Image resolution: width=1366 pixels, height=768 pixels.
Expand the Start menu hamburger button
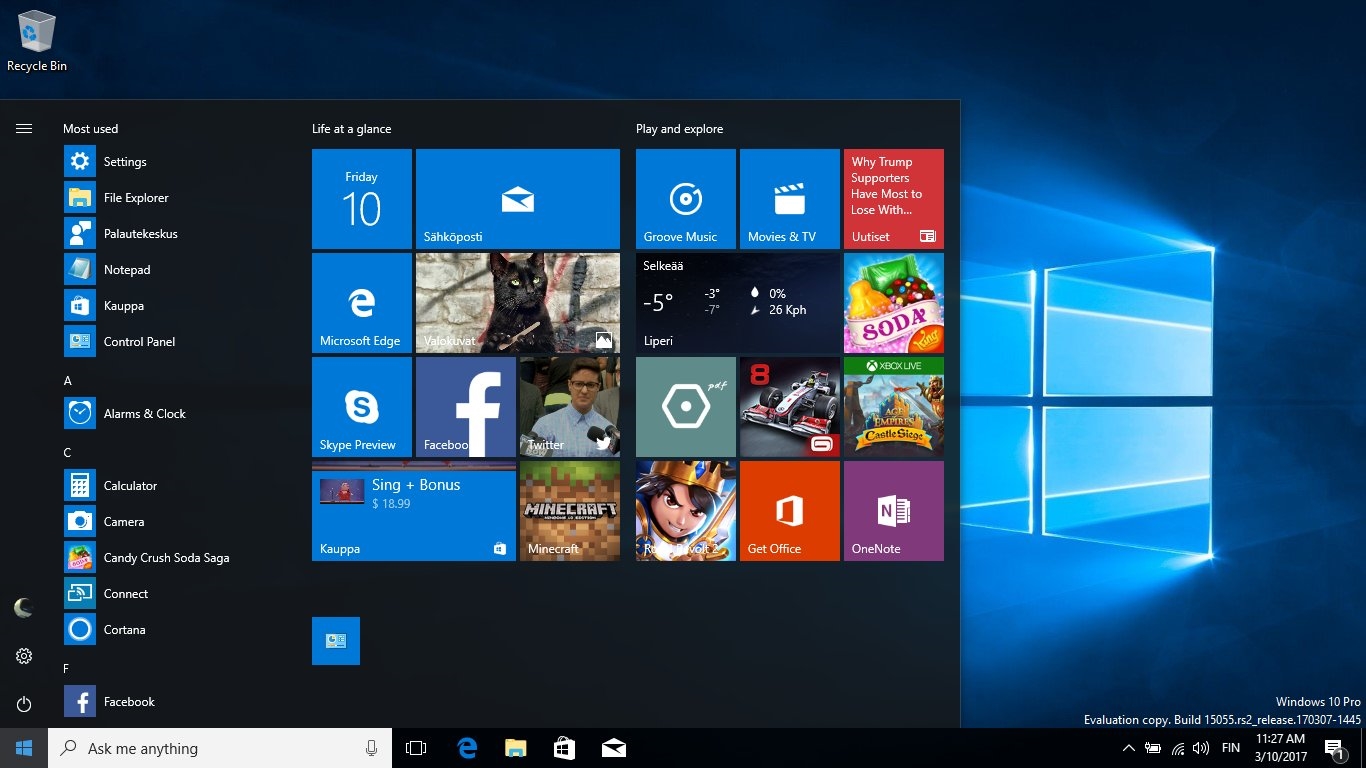tap(24, 128)
